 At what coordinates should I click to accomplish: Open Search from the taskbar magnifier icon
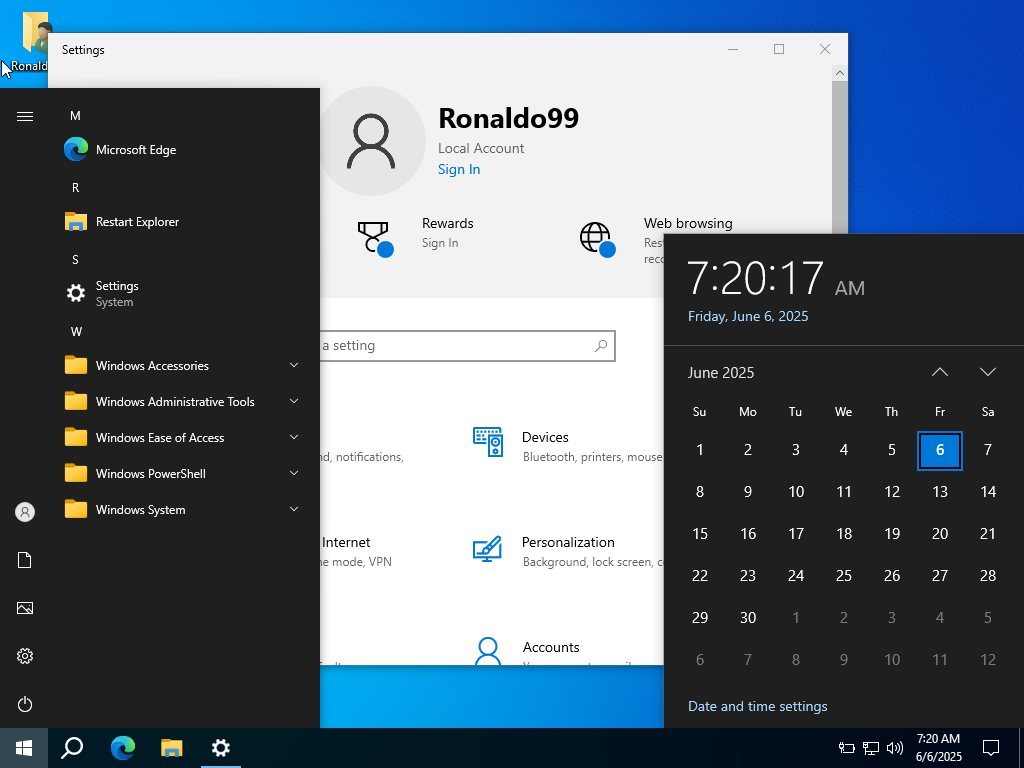(x=72, y=748)
